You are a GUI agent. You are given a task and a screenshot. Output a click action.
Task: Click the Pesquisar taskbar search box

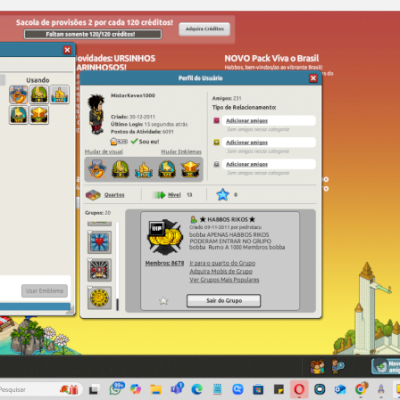(x=40, y=389)
